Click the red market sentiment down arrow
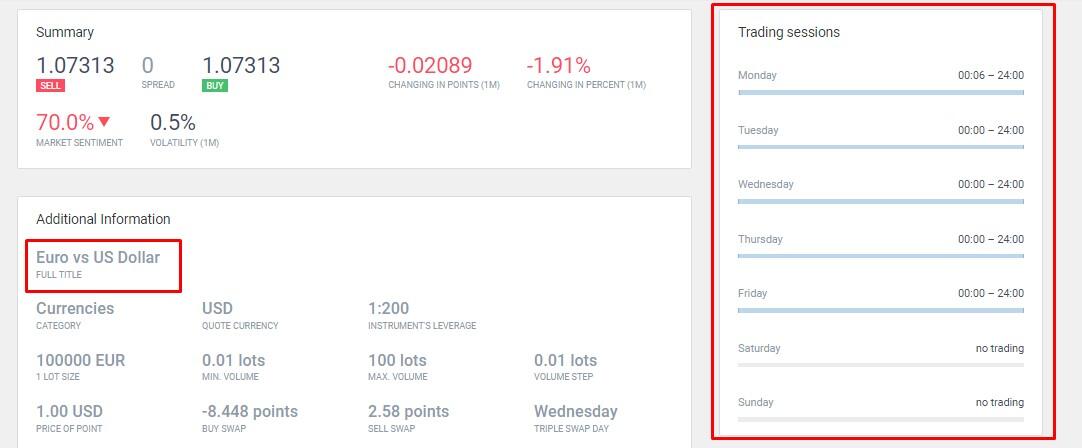Screen dimensions: 1082x448 pos(104,122)
